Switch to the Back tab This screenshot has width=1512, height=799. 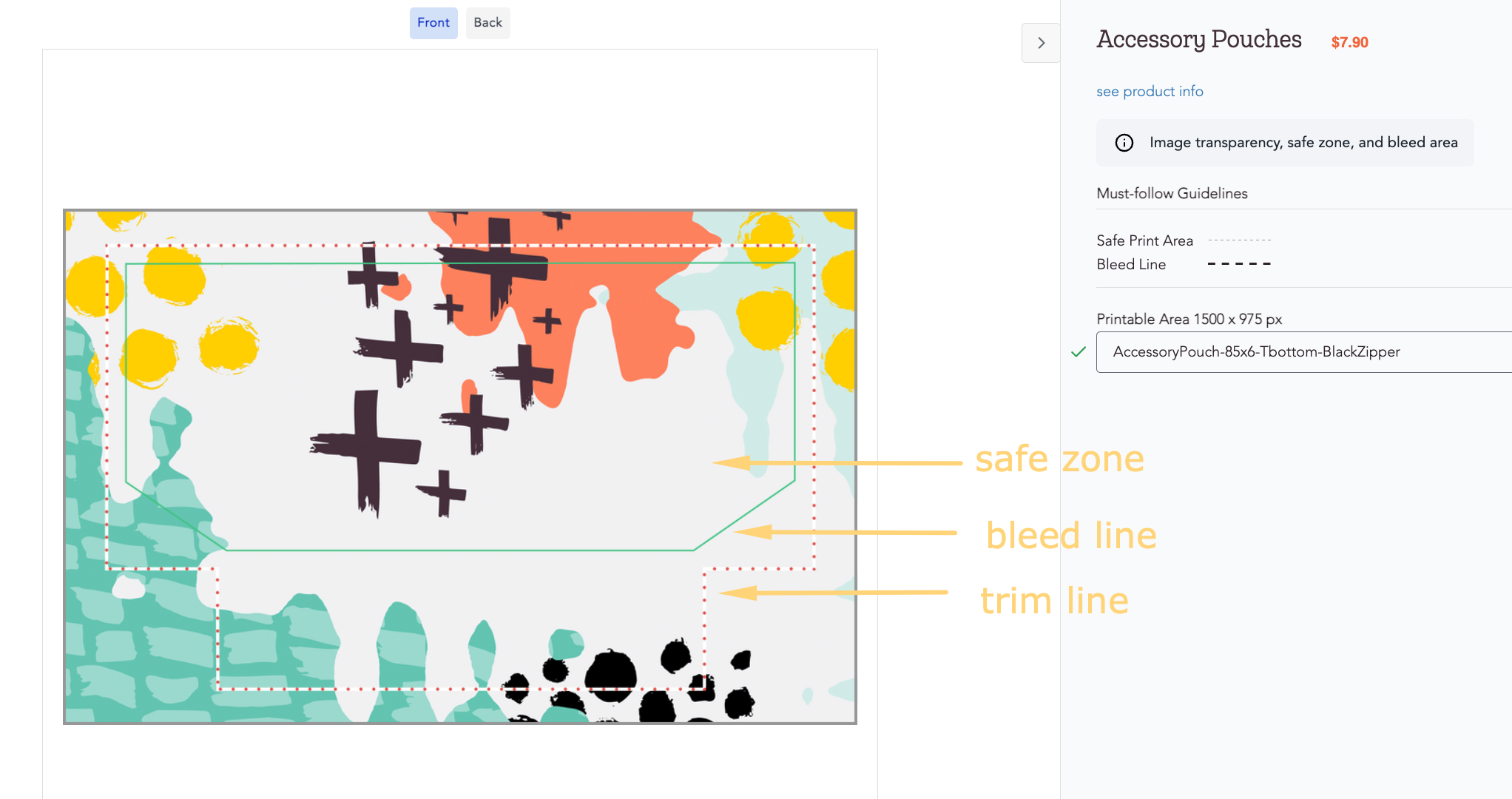click(487, 23)
